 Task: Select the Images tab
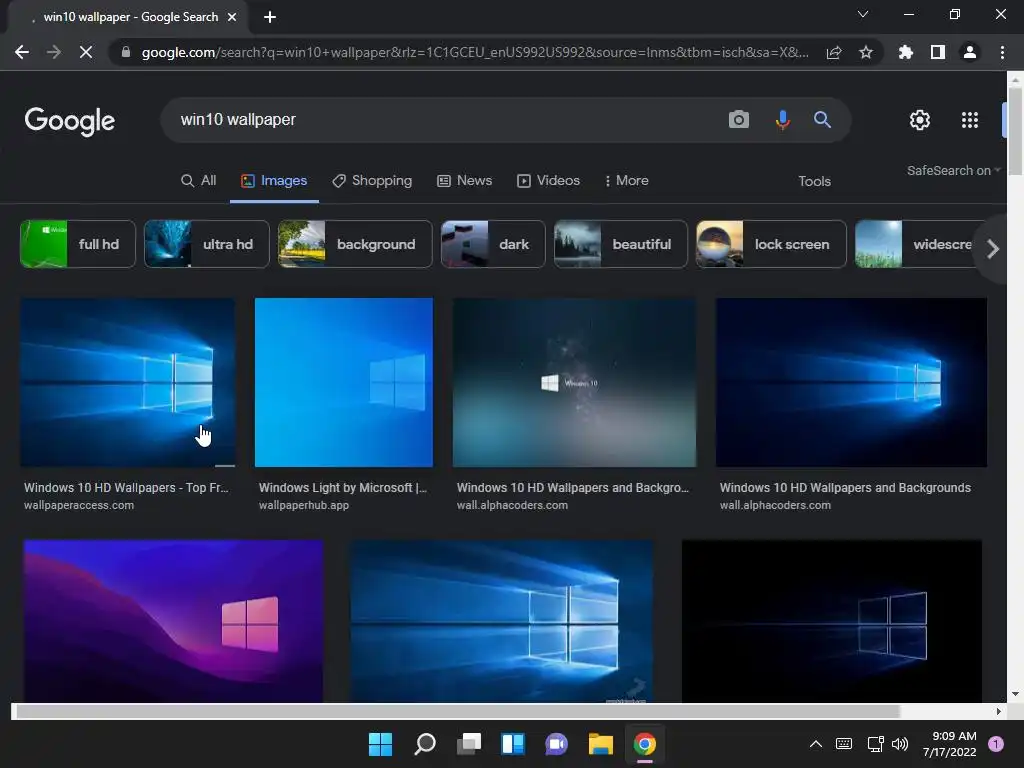tap(274, 180)
